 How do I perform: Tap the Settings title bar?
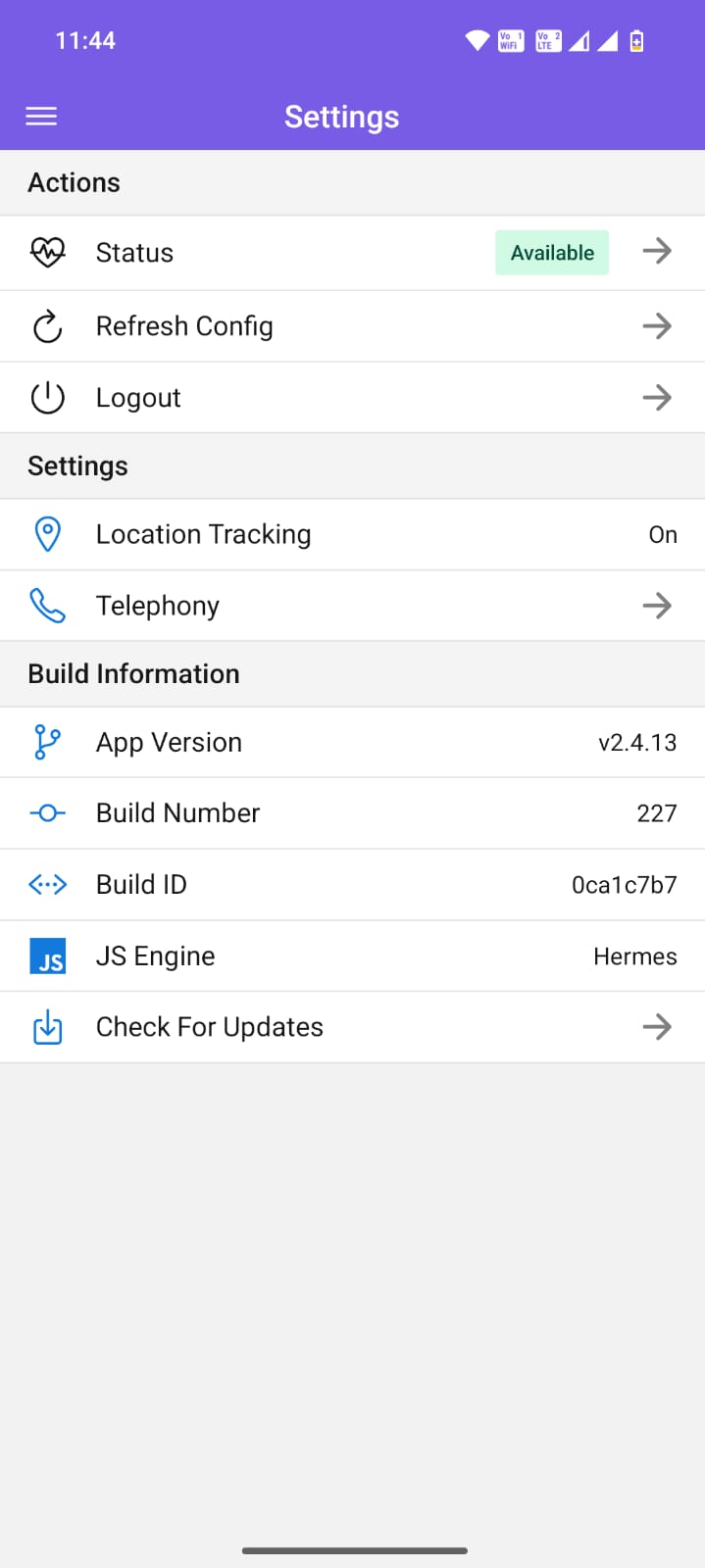click(x=341, y=116)
